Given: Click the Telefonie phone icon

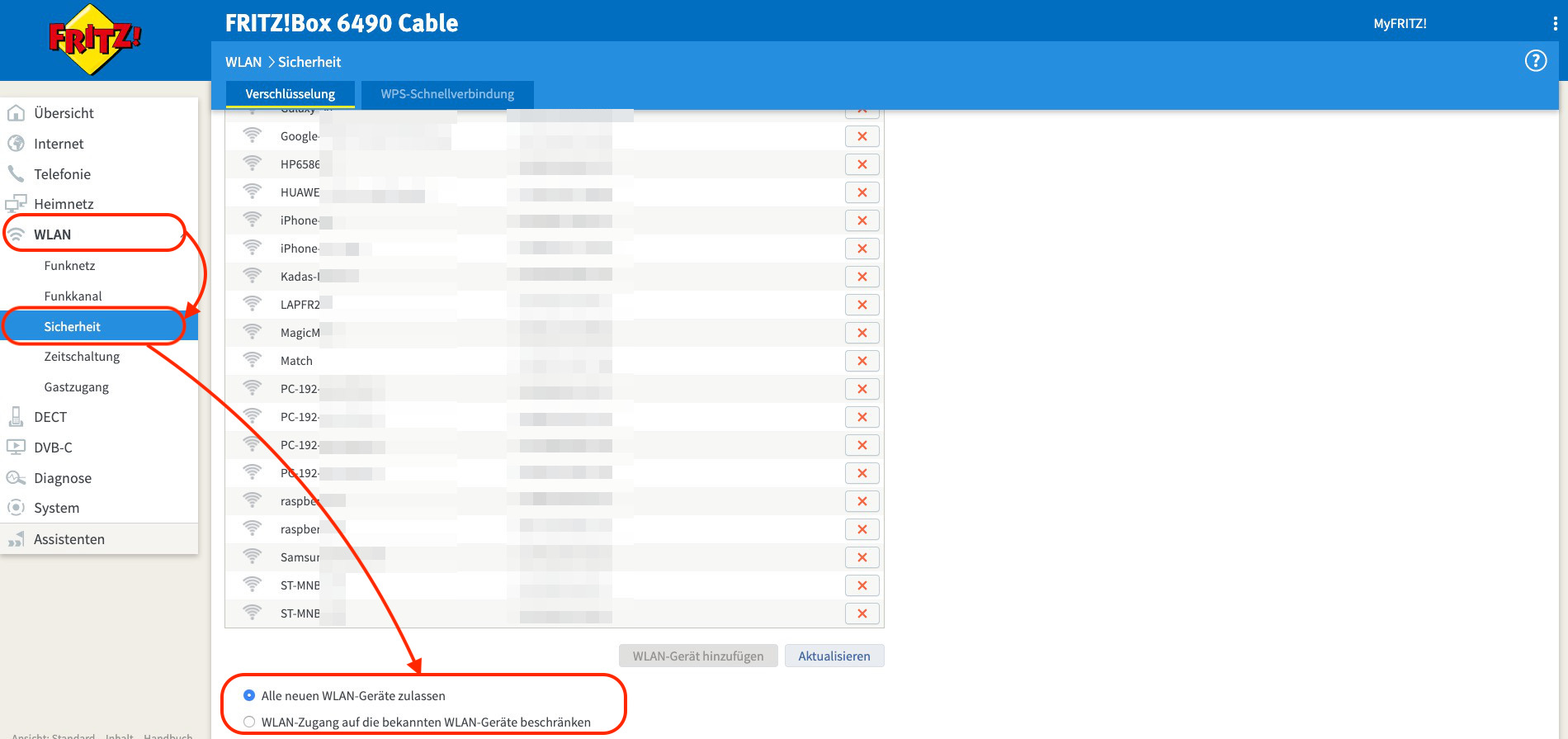Looking at the screenshot, I should click(16, 173).
